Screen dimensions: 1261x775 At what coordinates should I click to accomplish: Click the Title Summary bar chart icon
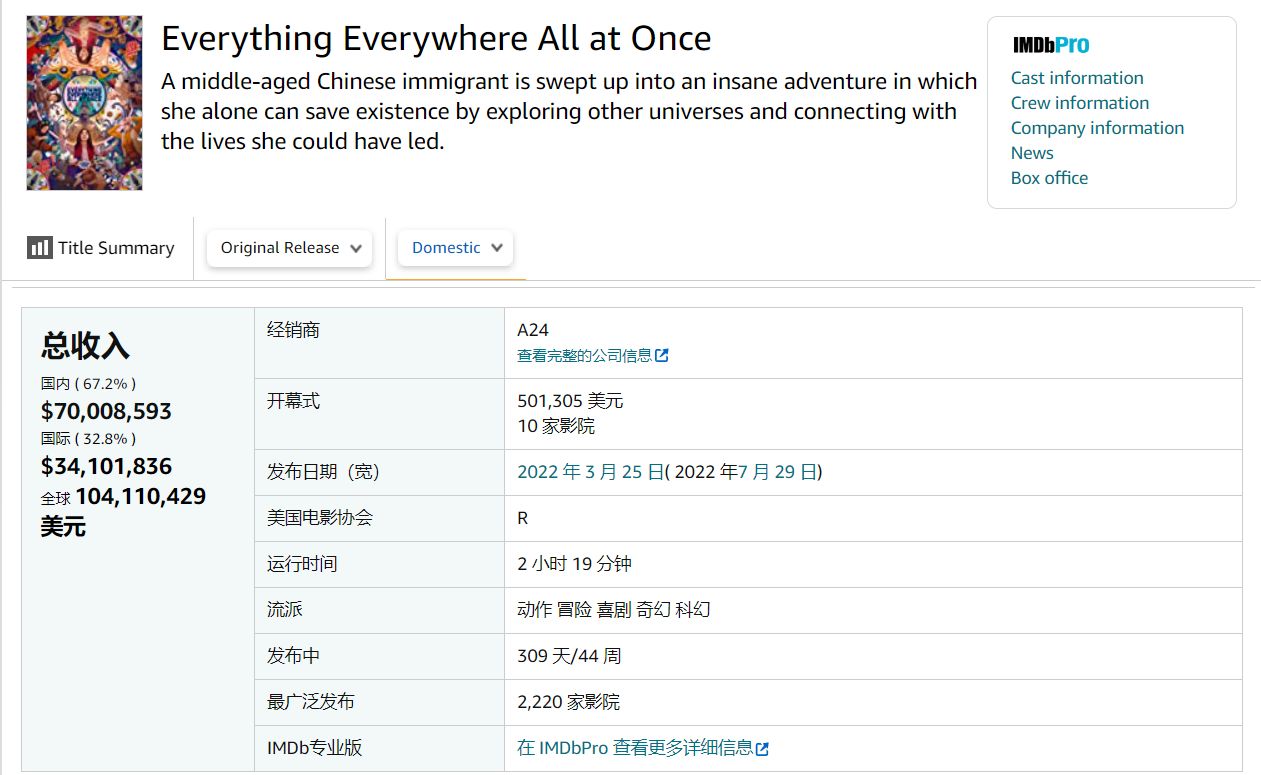click(x=40, y=247)
